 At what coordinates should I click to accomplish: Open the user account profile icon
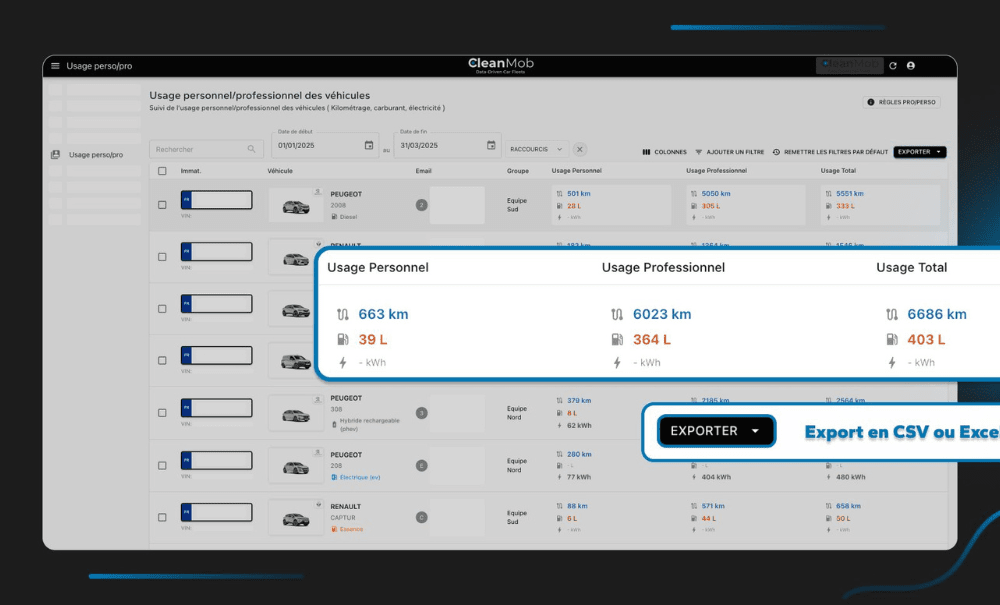point(911,66)
